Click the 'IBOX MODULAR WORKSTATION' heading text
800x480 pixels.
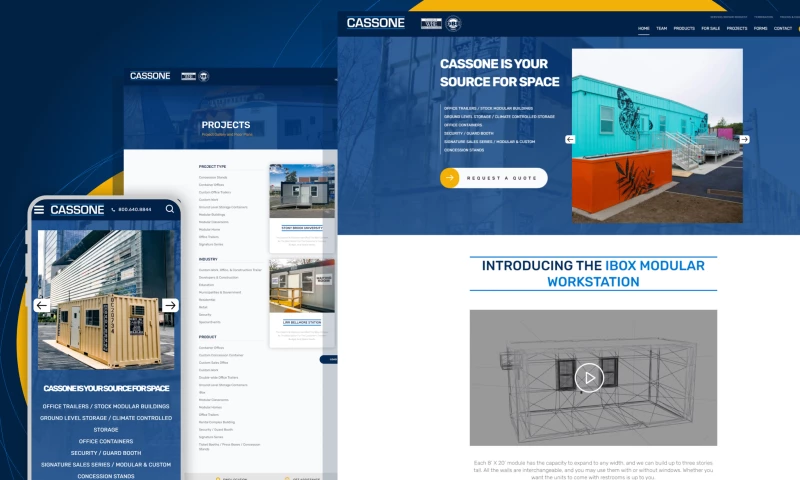tap(626, 273)
